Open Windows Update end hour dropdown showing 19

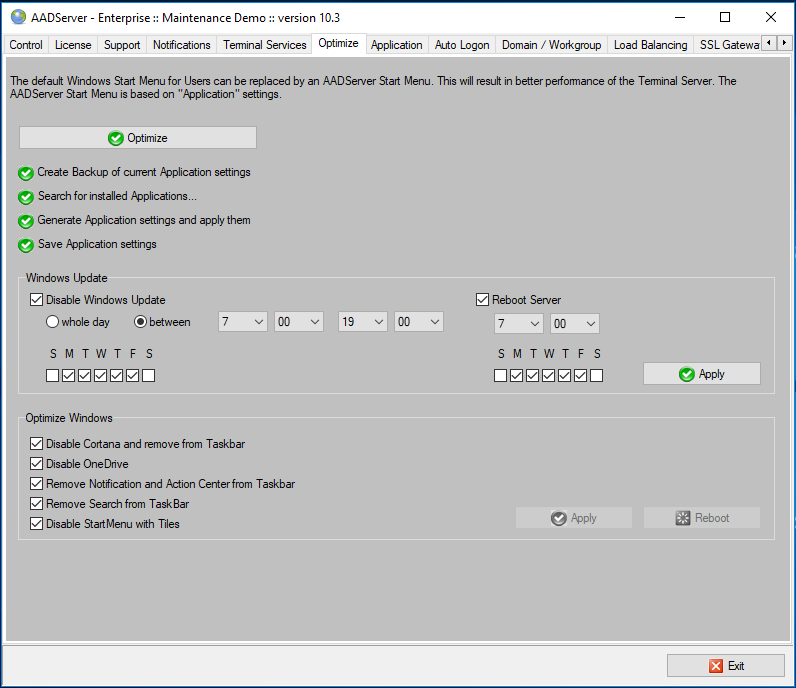[362, 321]
